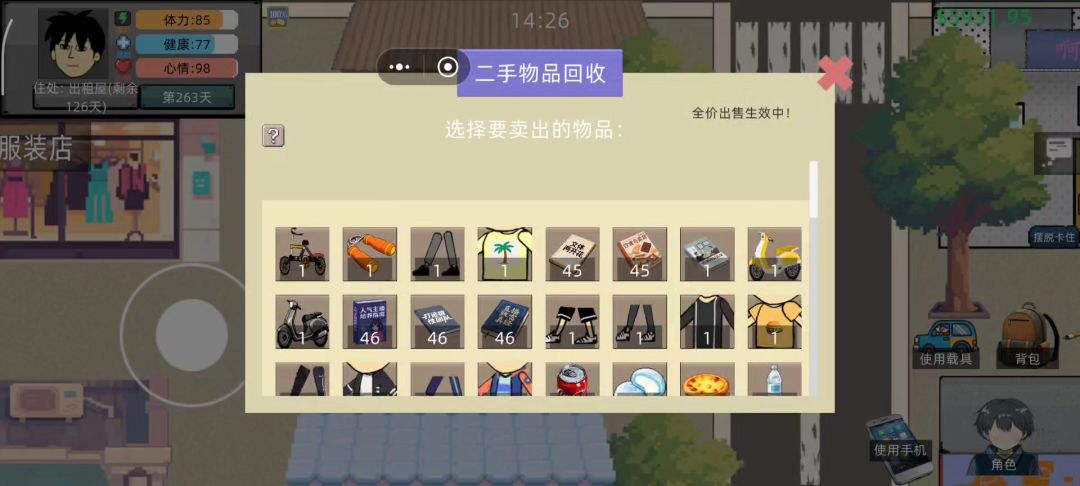
Task: Tap the mini-program circle close capsule button
Action: (448, 67)
